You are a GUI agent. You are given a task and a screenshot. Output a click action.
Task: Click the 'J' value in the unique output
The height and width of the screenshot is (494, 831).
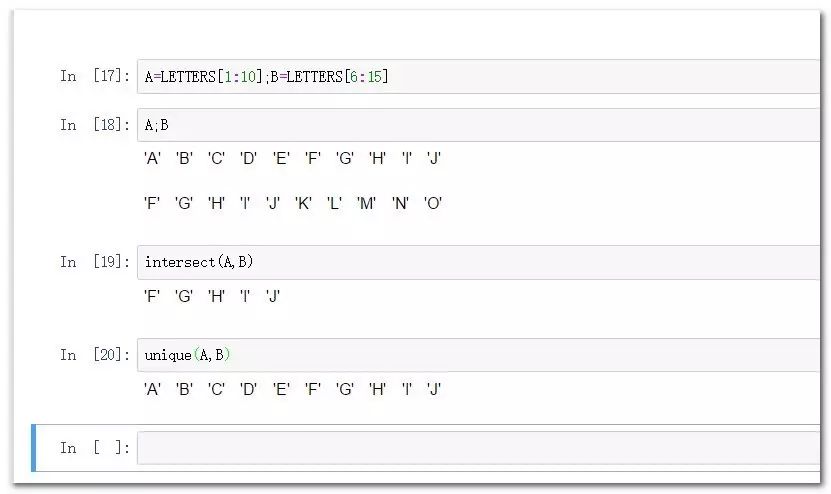(x=434, y=389)
